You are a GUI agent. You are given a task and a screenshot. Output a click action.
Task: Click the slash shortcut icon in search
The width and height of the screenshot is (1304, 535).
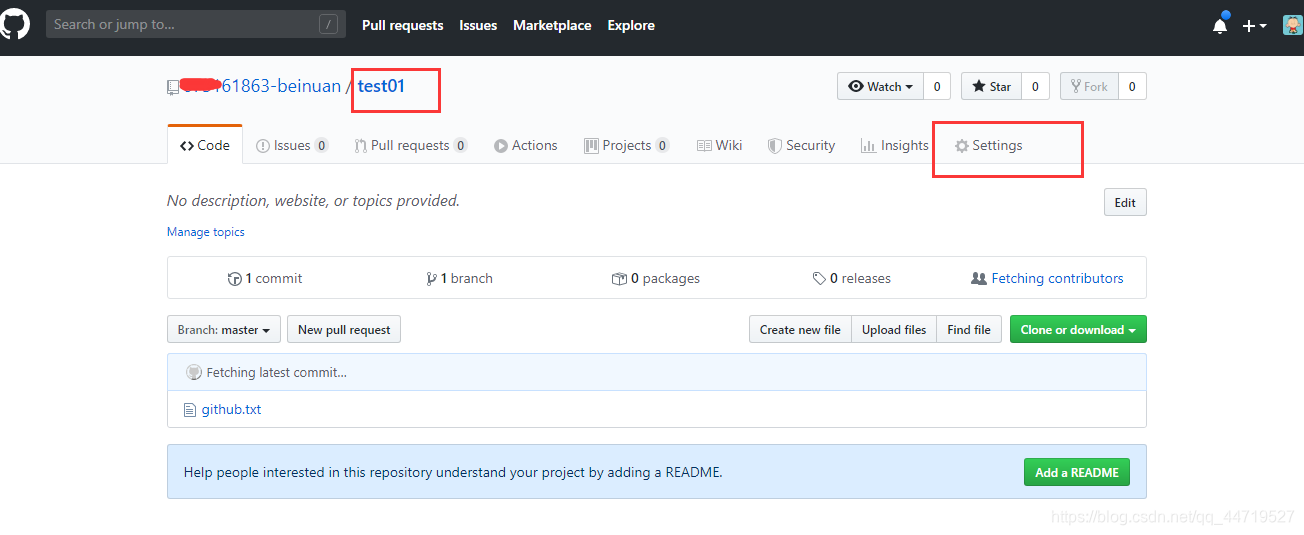(x=328, y=25)
